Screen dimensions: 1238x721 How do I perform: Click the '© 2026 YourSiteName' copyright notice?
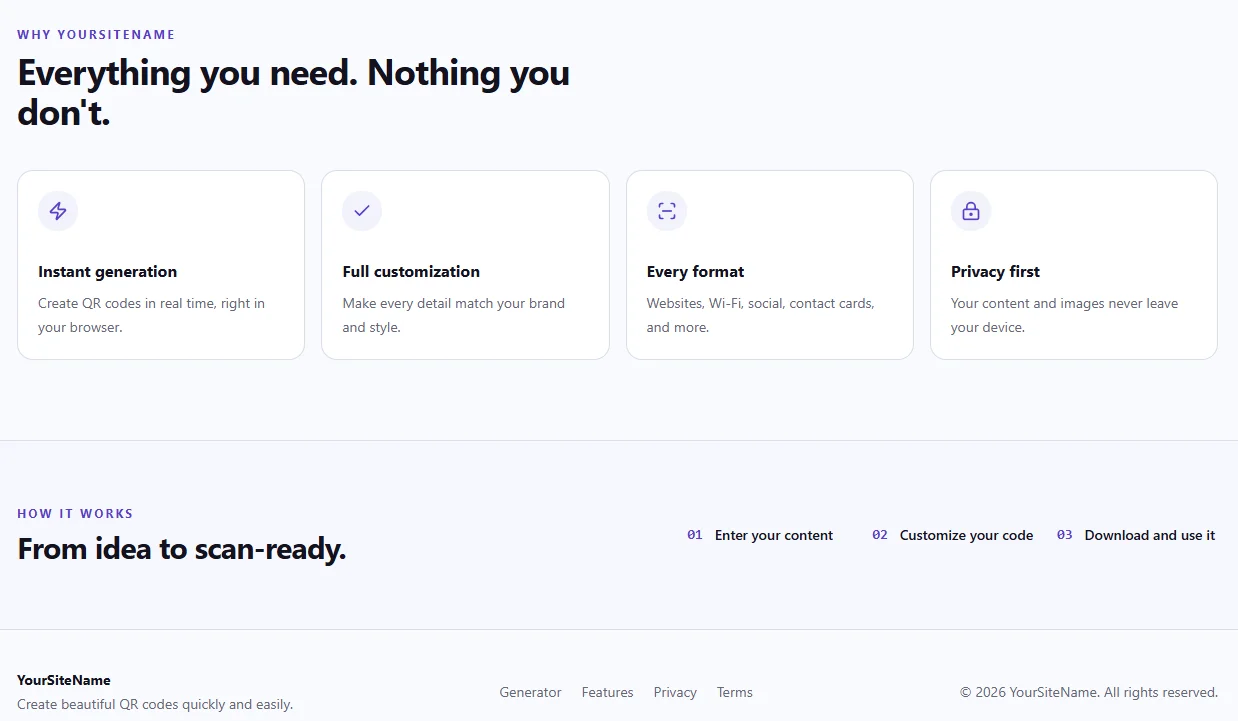1089,692
